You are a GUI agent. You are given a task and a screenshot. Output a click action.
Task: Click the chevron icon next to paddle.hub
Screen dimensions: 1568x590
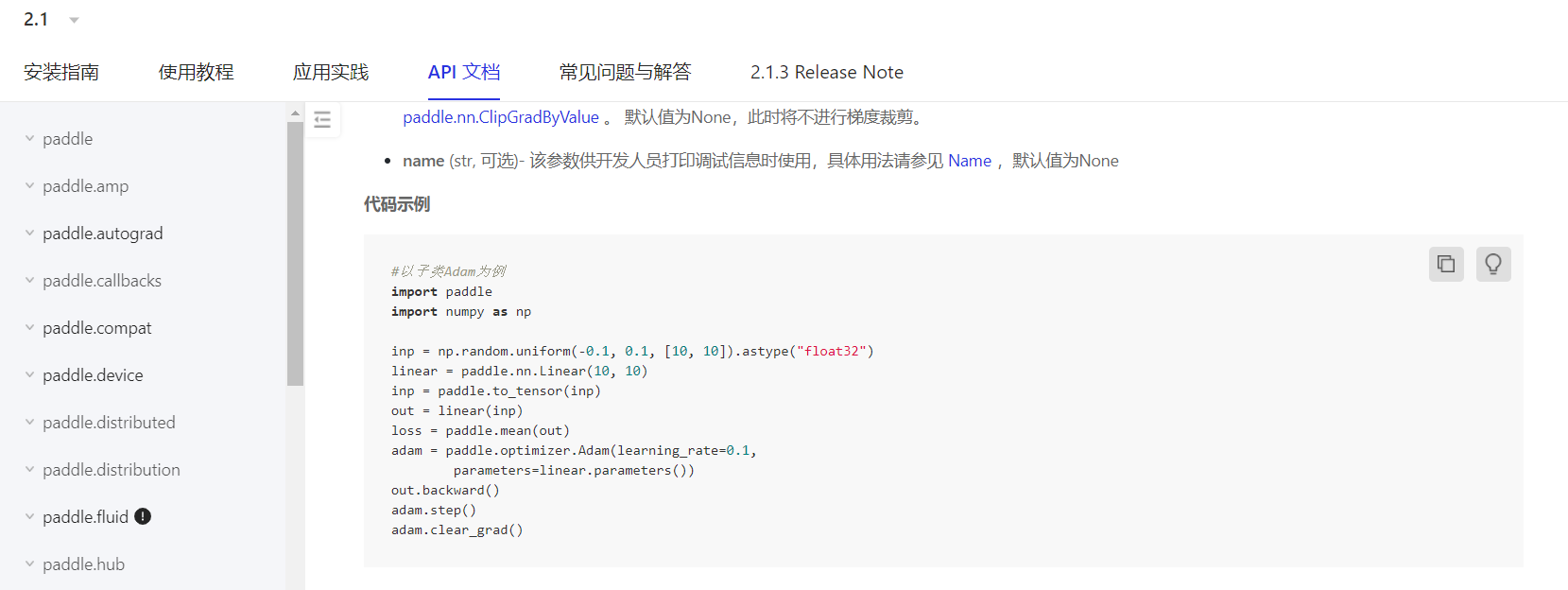[29, 564]
